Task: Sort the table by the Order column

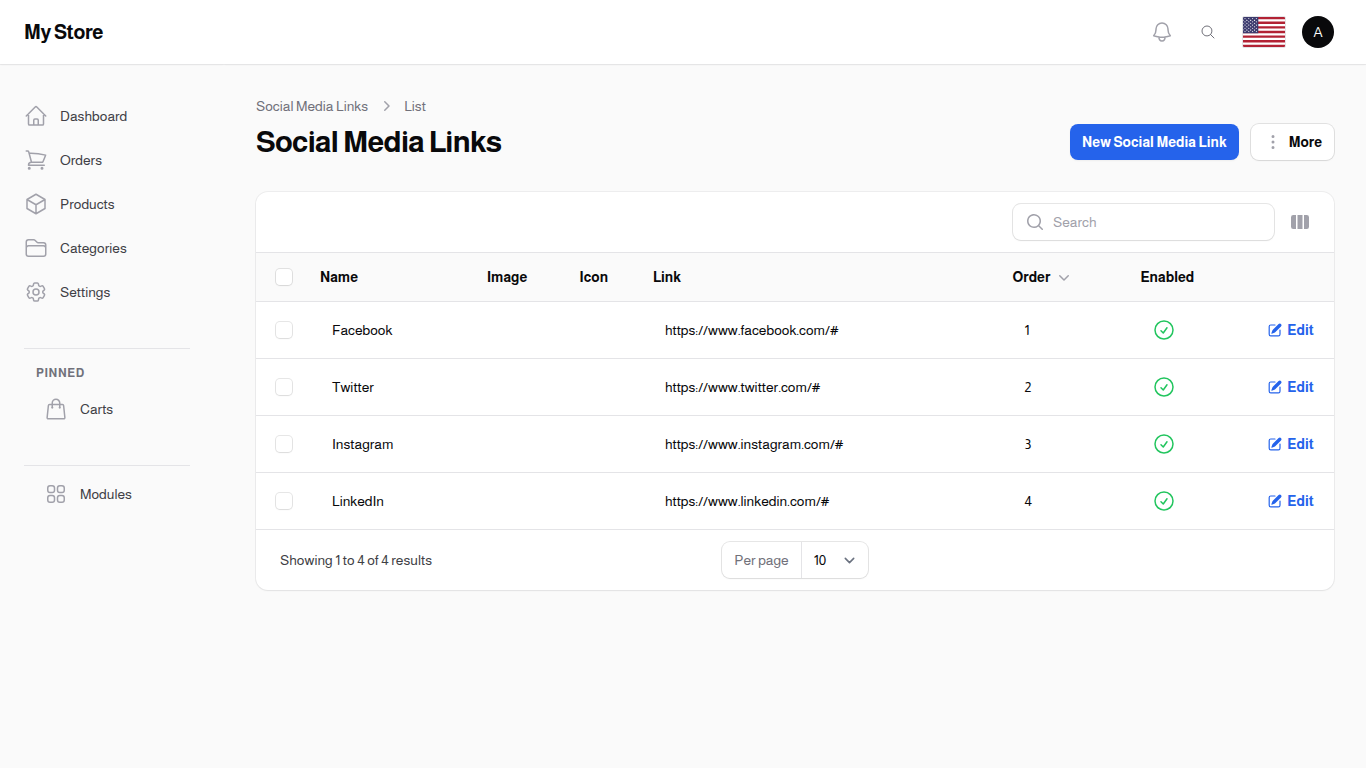Action: coord(1040,277)
